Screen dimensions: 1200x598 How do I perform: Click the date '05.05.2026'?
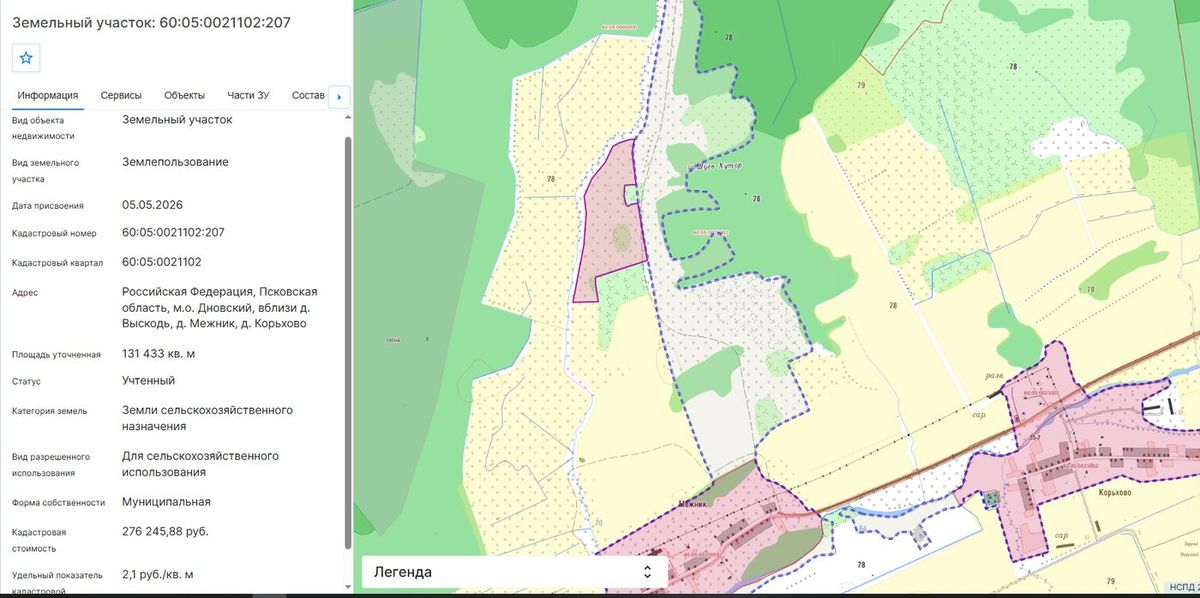pyautogui.click(x=153, y=205)
